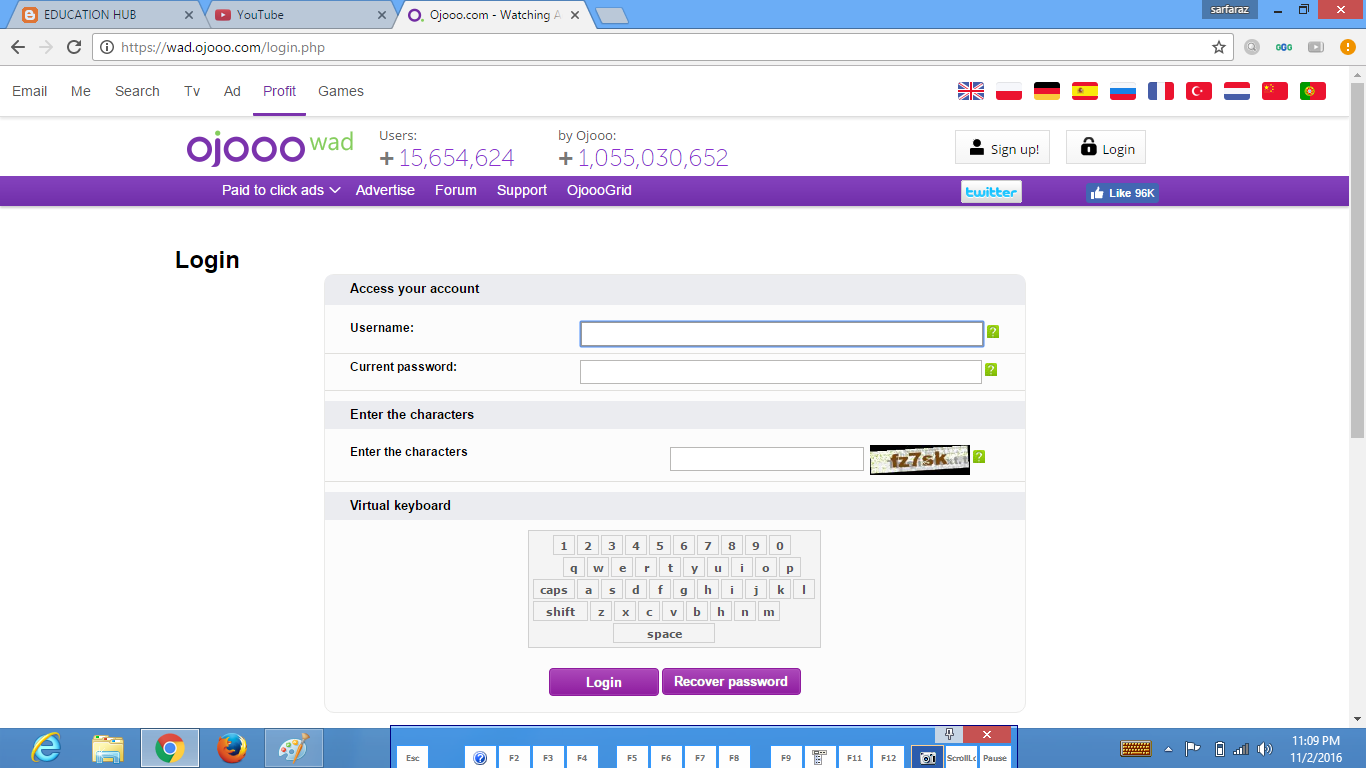Open the volume control in system tray
The height and width of the screenshot is (768, 1366).
click(1265, 748)
